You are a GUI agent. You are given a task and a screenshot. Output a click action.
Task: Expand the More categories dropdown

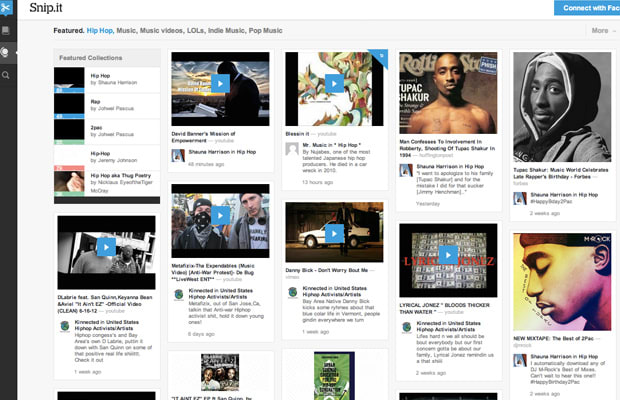click(603, 30)
